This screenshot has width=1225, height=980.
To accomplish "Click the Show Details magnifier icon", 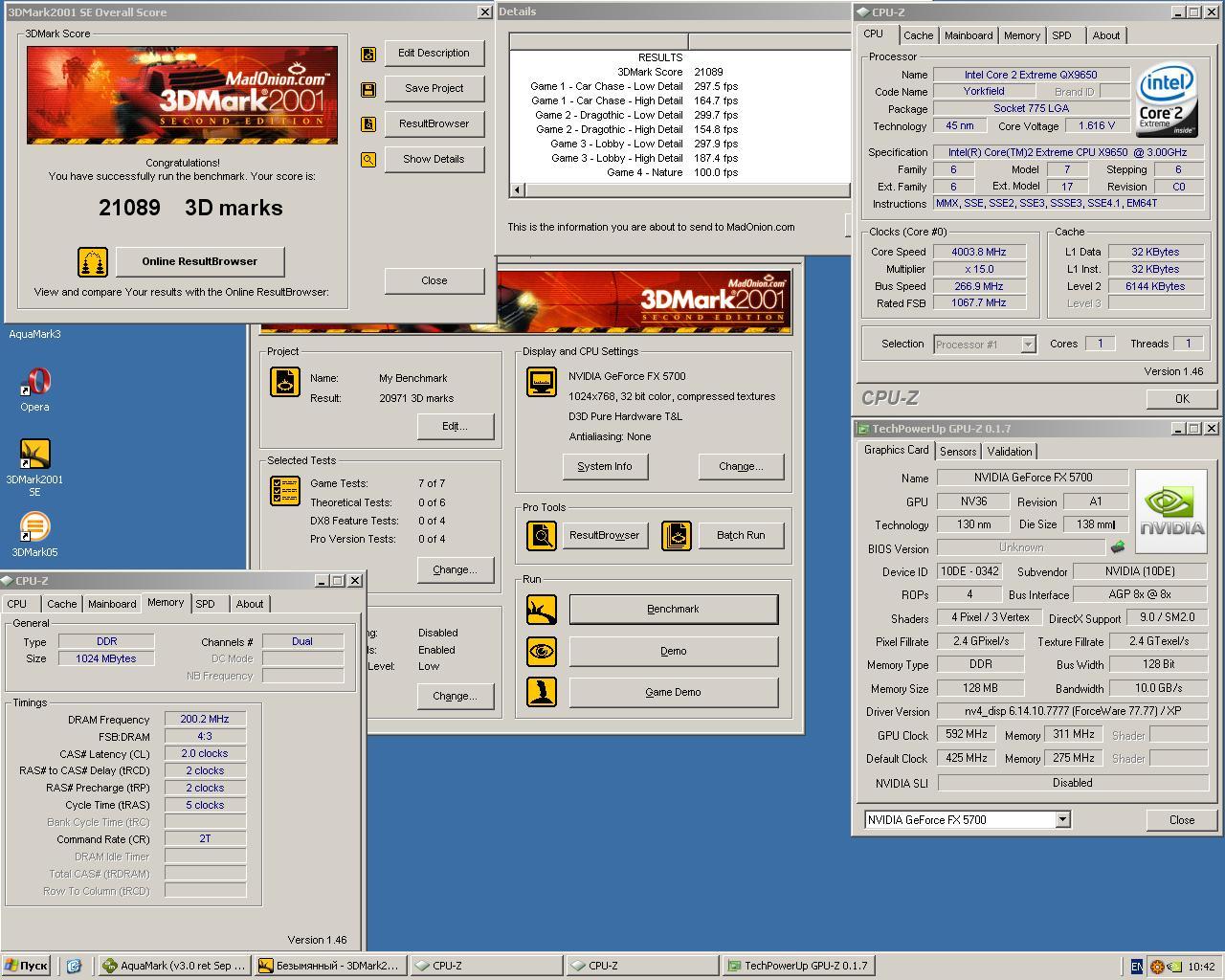I will 368,160.
